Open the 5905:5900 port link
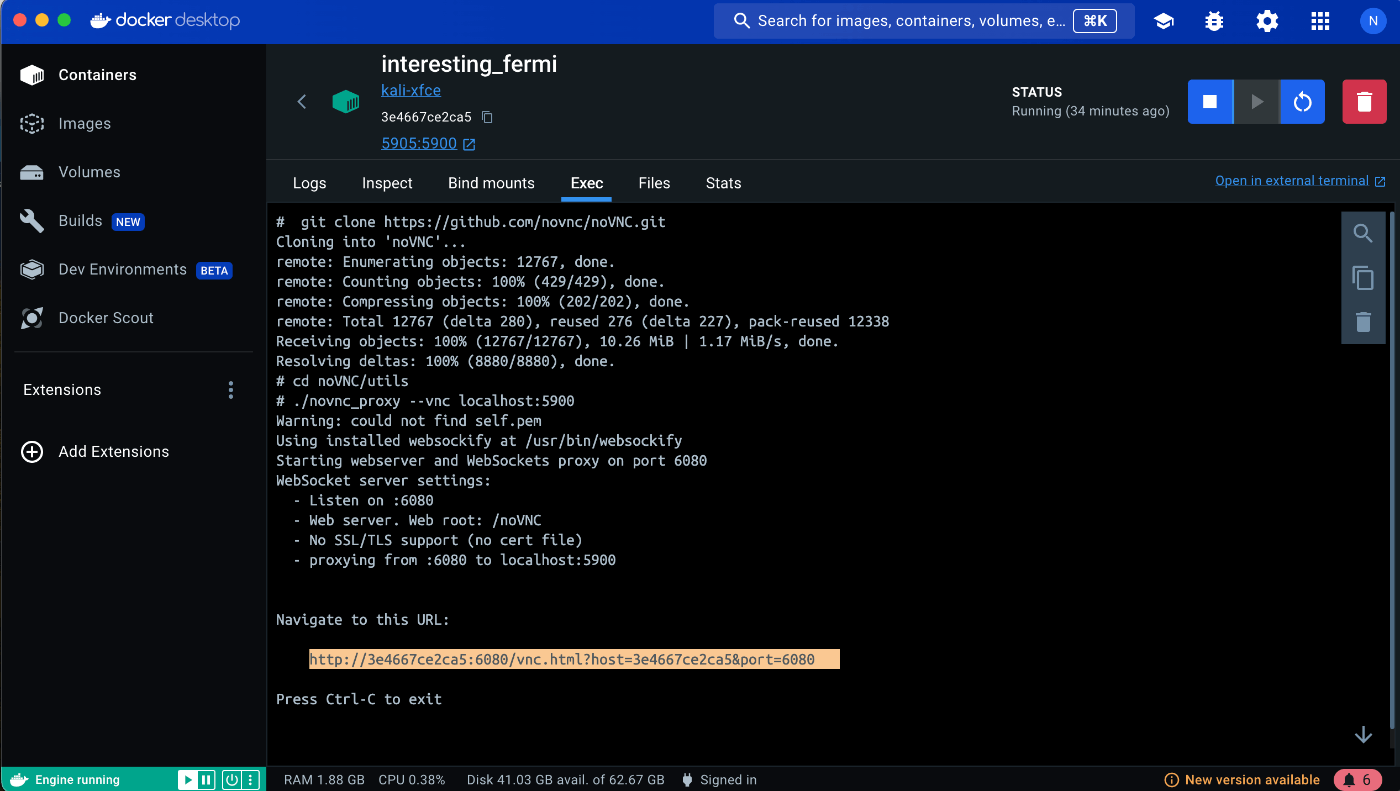Screen dimensions: 1400x791 coord(428,144)
